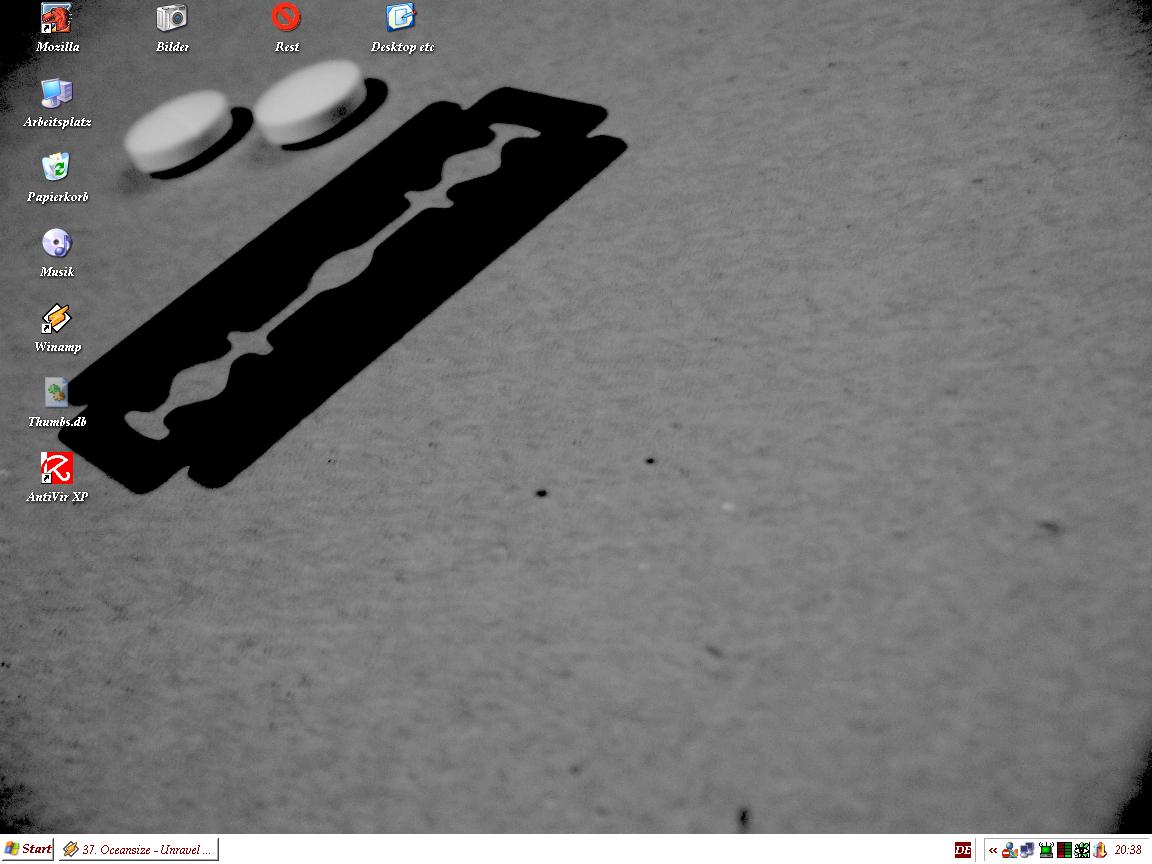Viewport: 1152px width, 864px height.
Task: Select the Bilder camera folder icon
Action: click(x=172, y=18)
